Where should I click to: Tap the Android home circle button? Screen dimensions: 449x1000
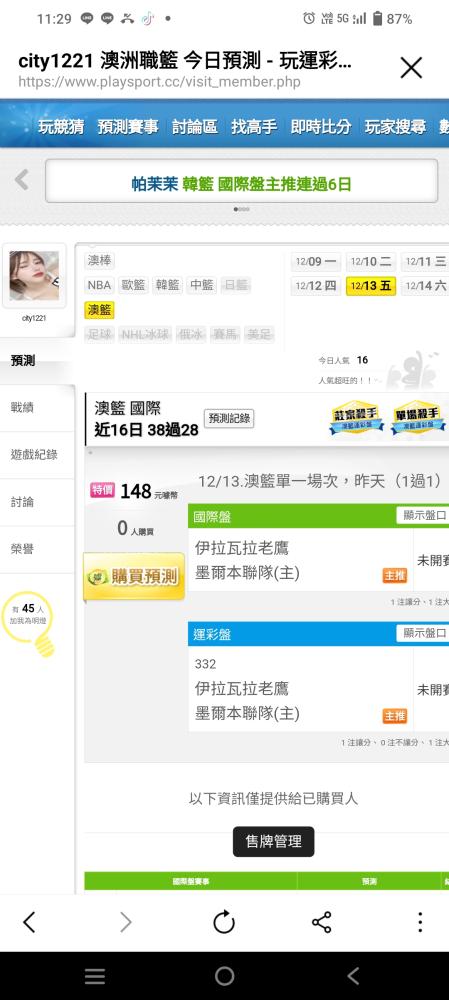pos(224,976)
